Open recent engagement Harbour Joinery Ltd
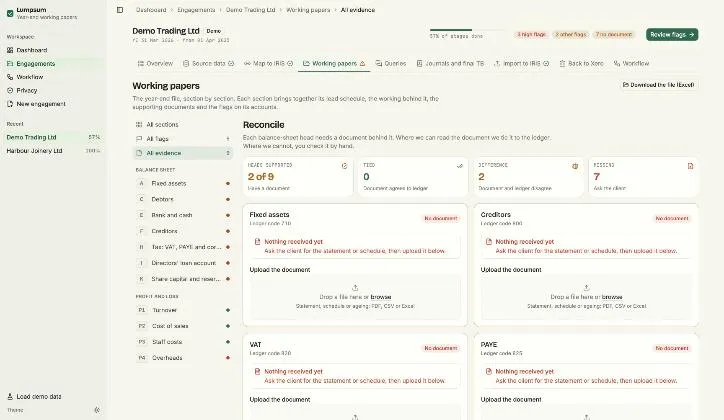This screenshot has height=420, width=724. click(x=53, y=151)
